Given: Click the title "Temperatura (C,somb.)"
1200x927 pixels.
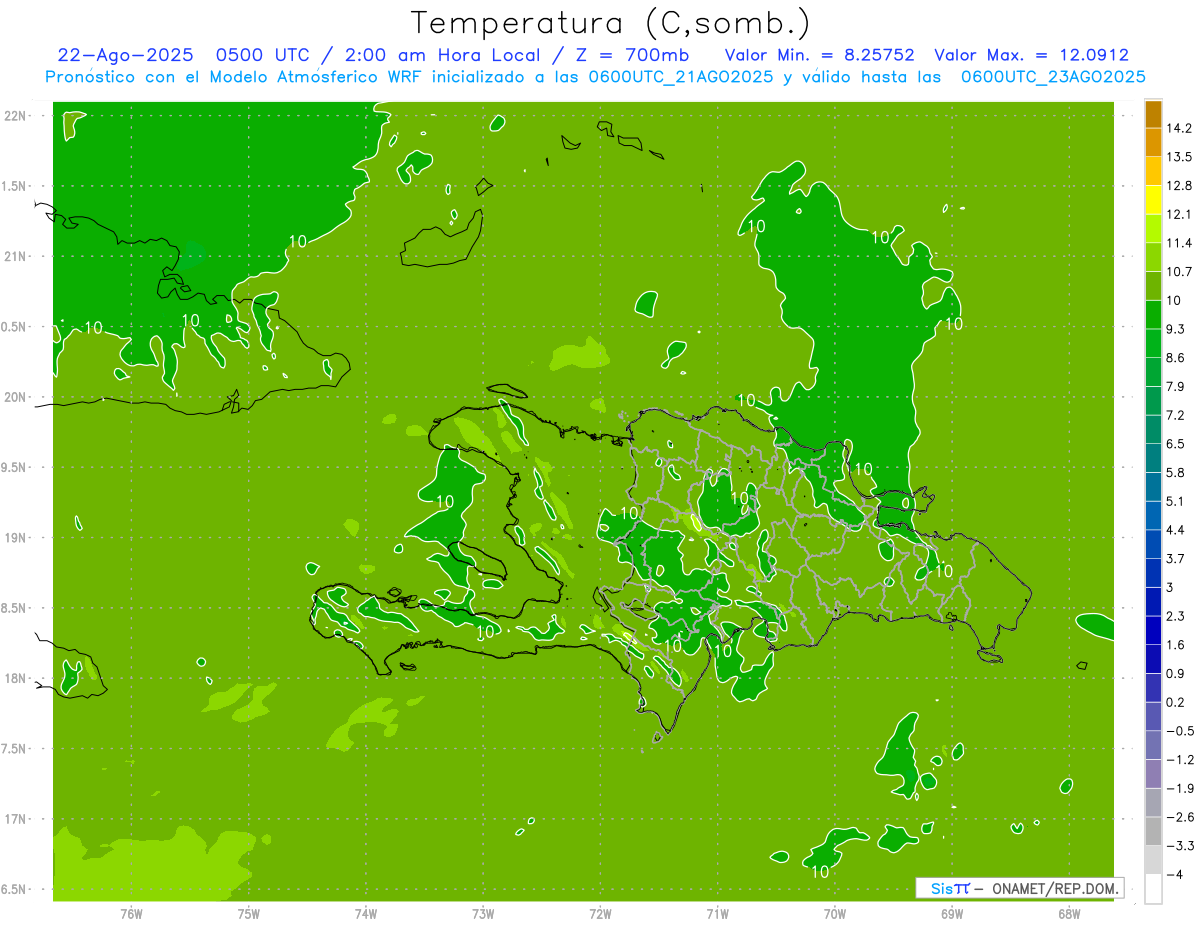Looking at the screenshot, I should (611, 23).
